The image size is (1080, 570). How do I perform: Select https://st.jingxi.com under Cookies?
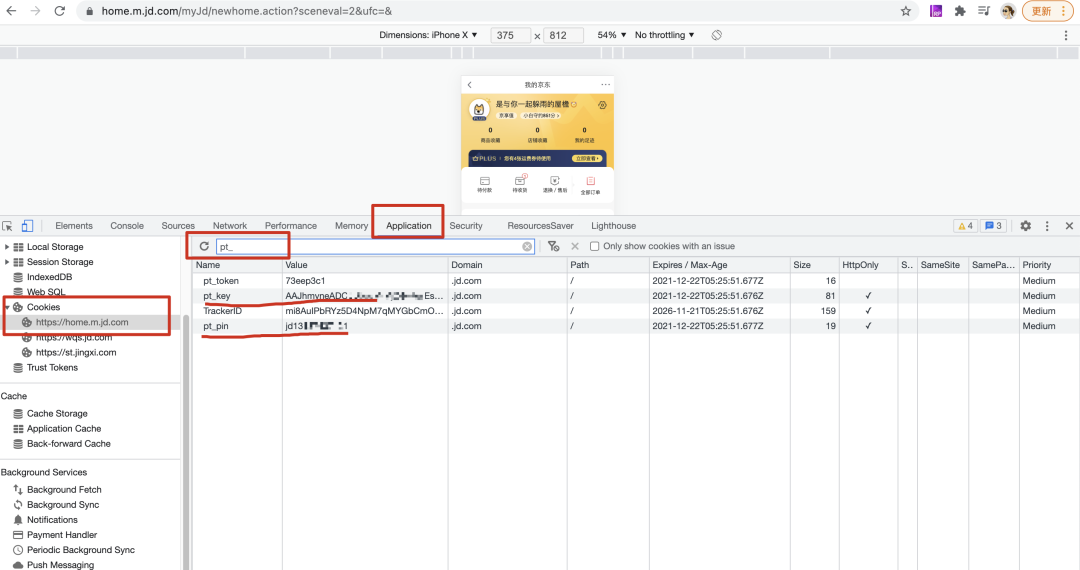(76, 352)
